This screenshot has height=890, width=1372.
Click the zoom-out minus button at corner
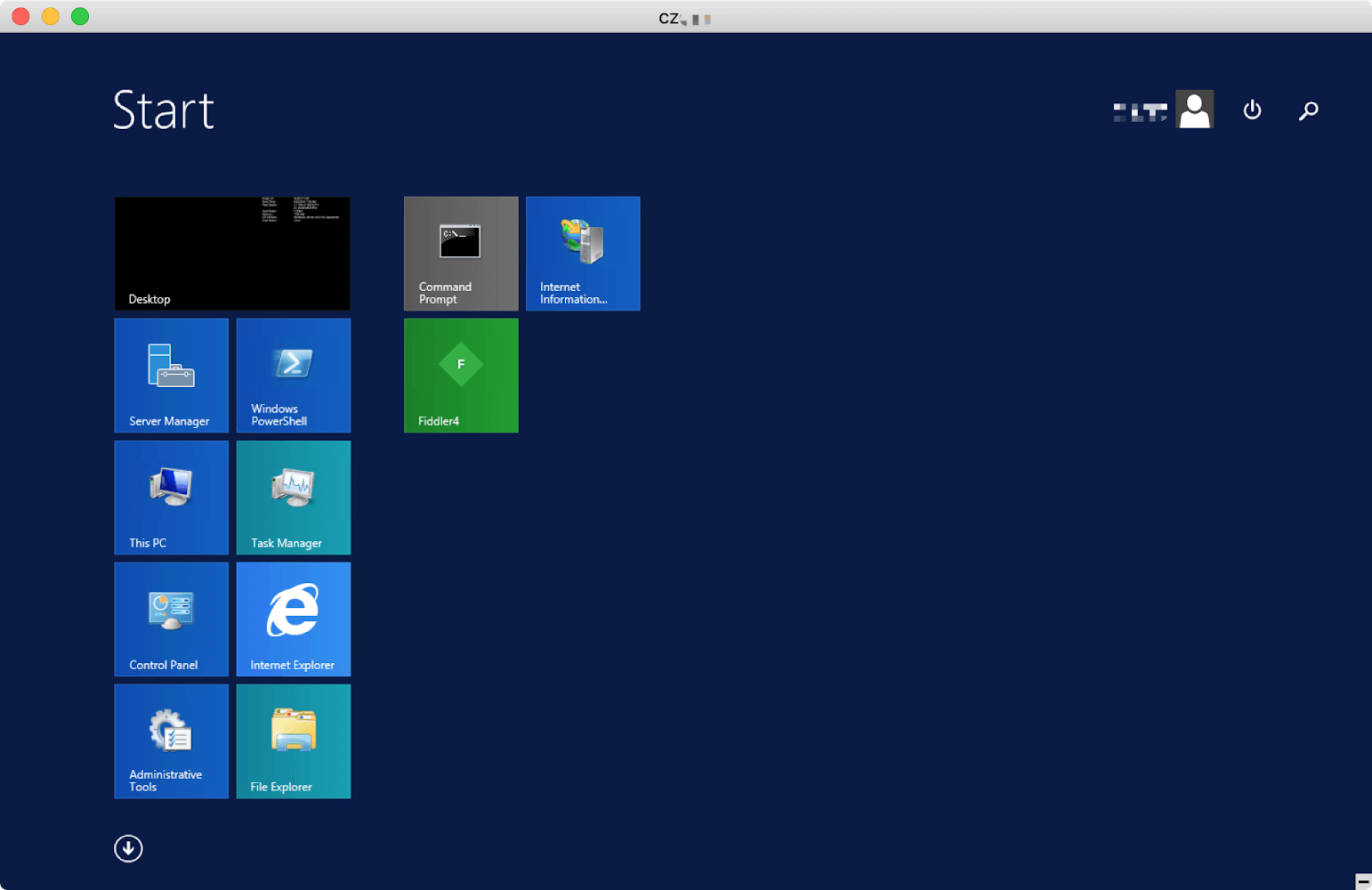pyautogui.click(x=1363, y=881)
